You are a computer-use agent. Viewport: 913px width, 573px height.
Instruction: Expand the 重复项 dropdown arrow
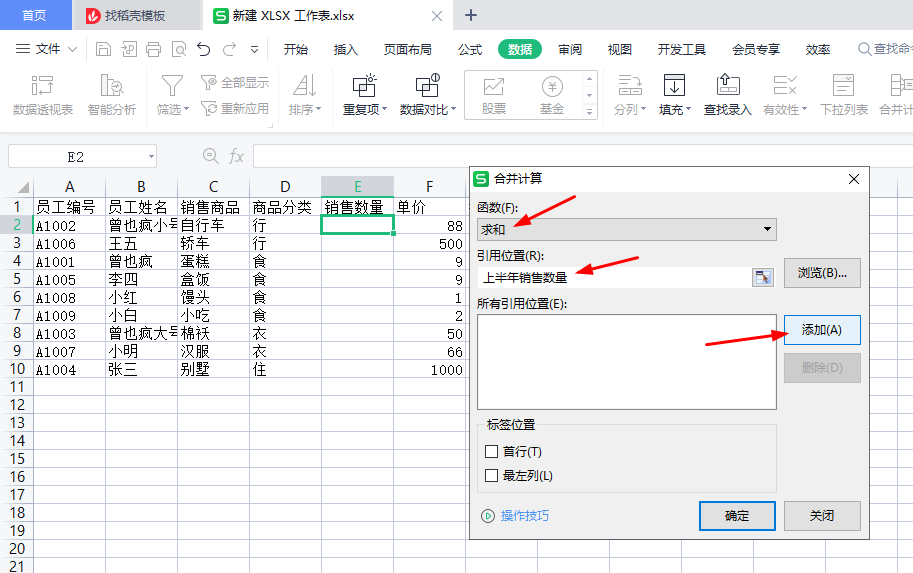coord(384,109)
